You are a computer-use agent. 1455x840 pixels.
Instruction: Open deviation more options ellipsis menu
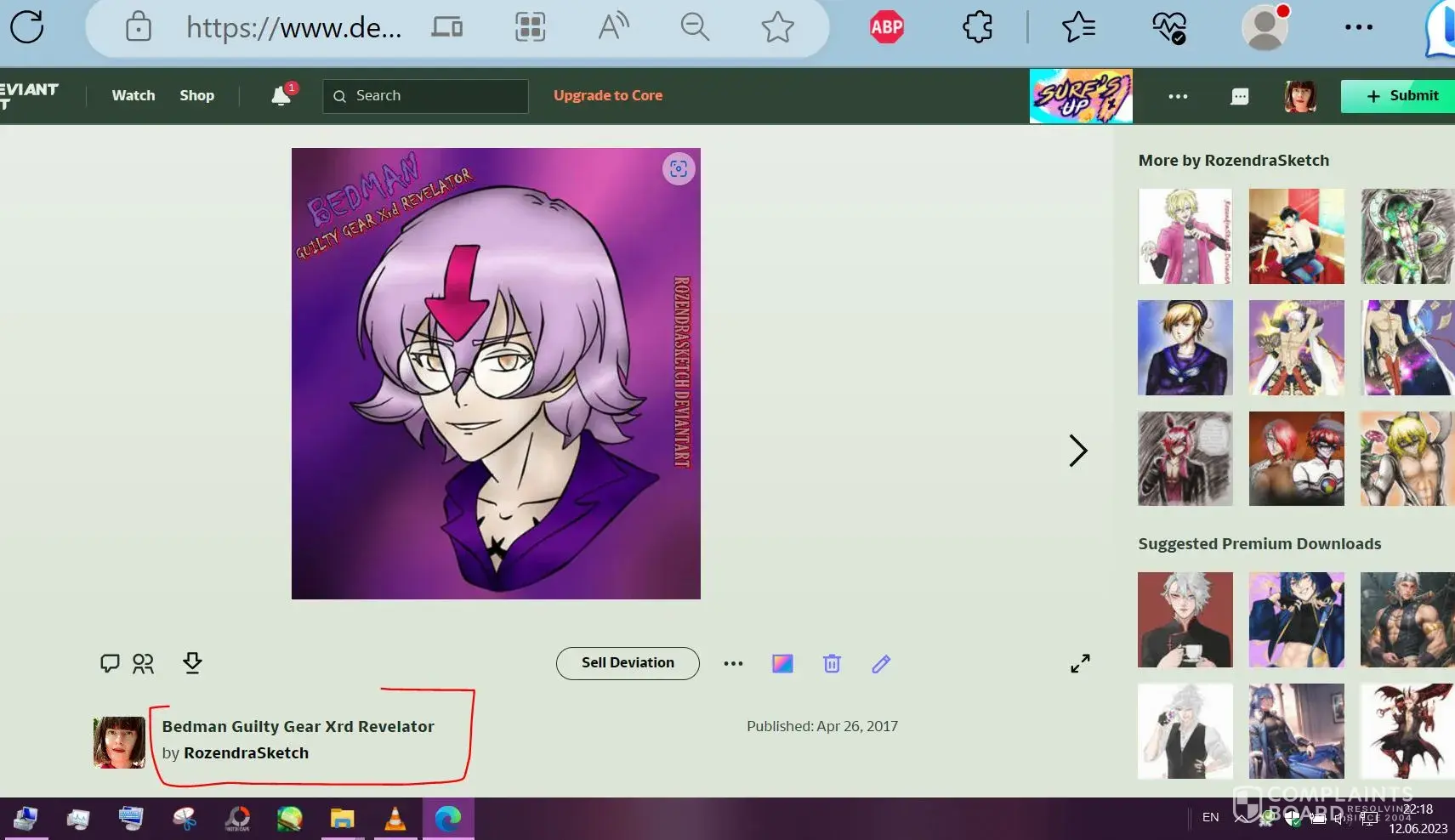733,664
